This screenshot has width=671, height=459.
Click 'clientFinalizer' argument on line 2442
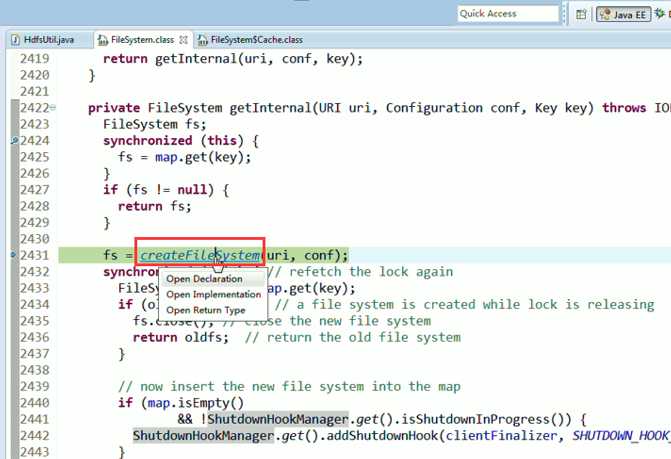pyautogui.click(x=501, y=436)
